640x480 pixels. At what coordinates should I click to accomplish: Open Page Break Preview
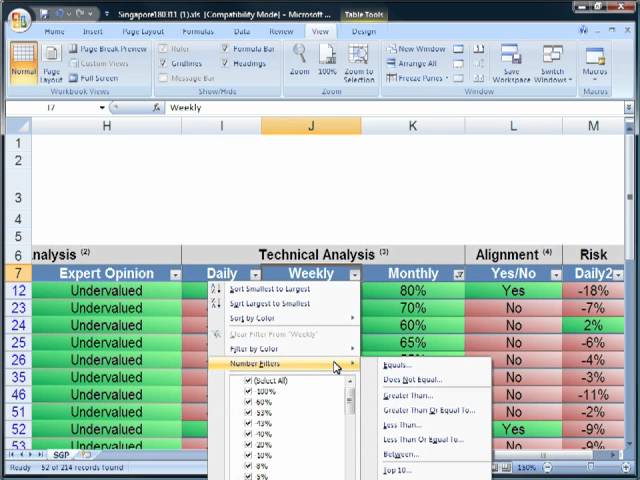pos(108,49)
